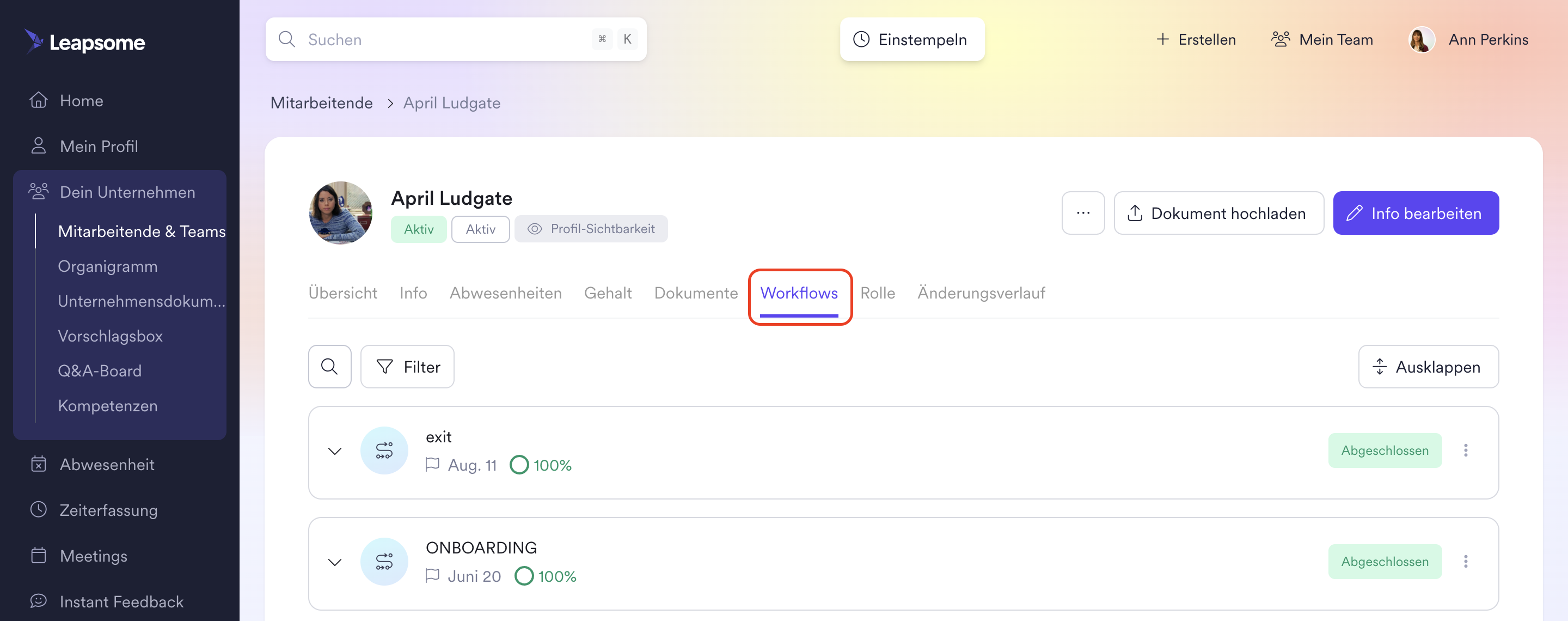Expand the ONBOARDING workflow row

click(334, 561)
